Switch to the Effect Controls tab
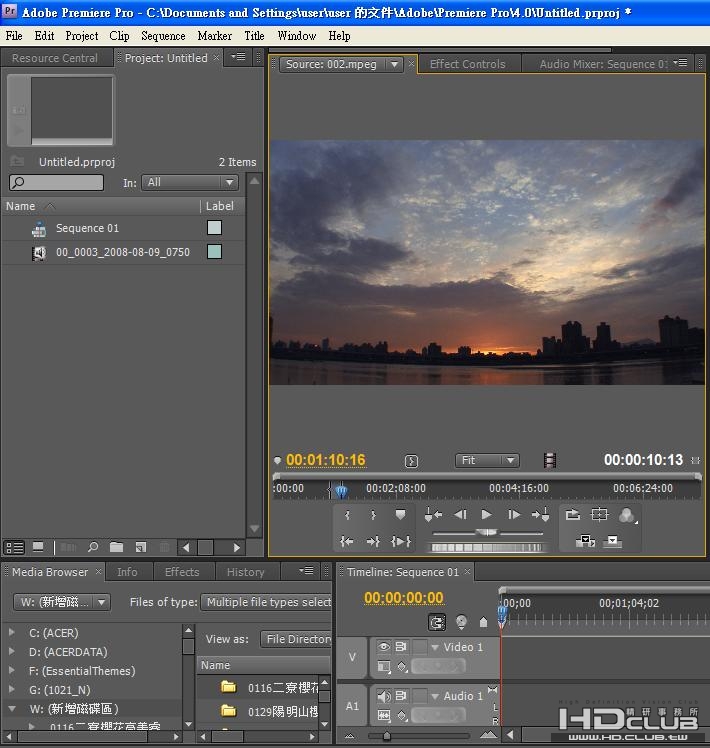Screen dimensions: 710x748 [467, 64]
